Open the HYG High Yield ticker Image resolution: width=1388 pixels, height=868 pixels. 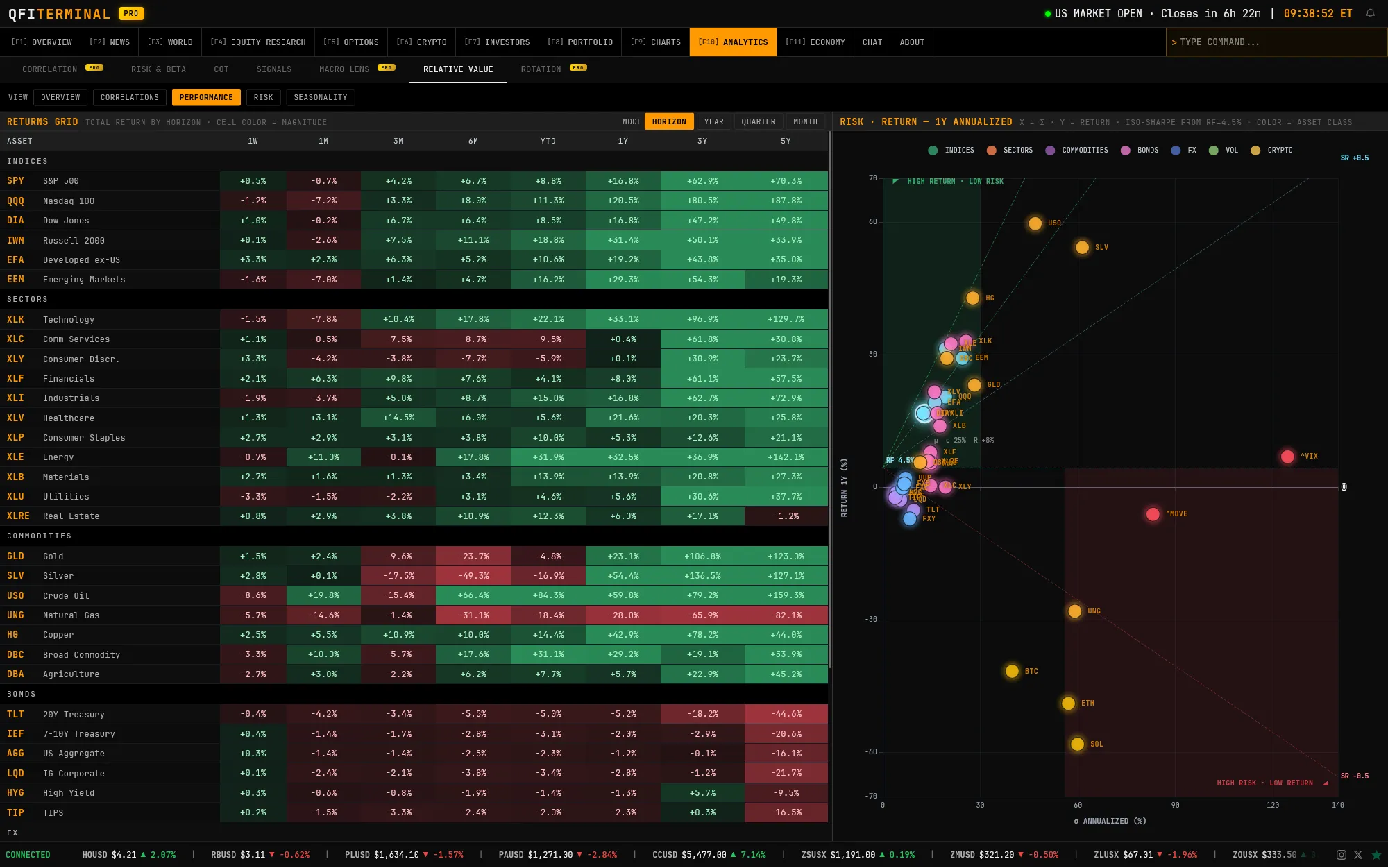coord(15,793)
